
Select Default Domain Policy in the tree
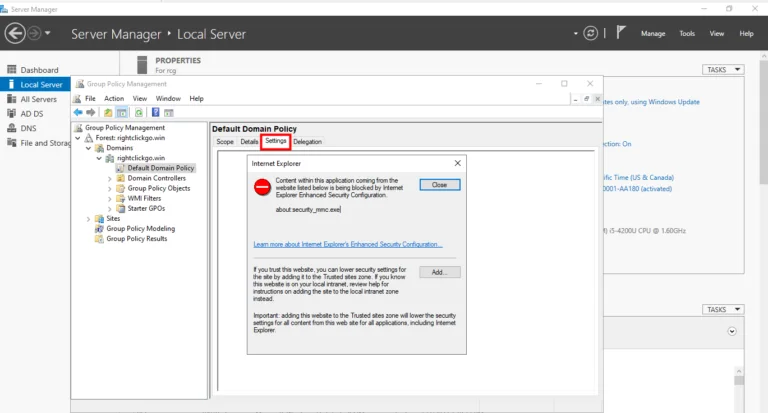(161, 168)
